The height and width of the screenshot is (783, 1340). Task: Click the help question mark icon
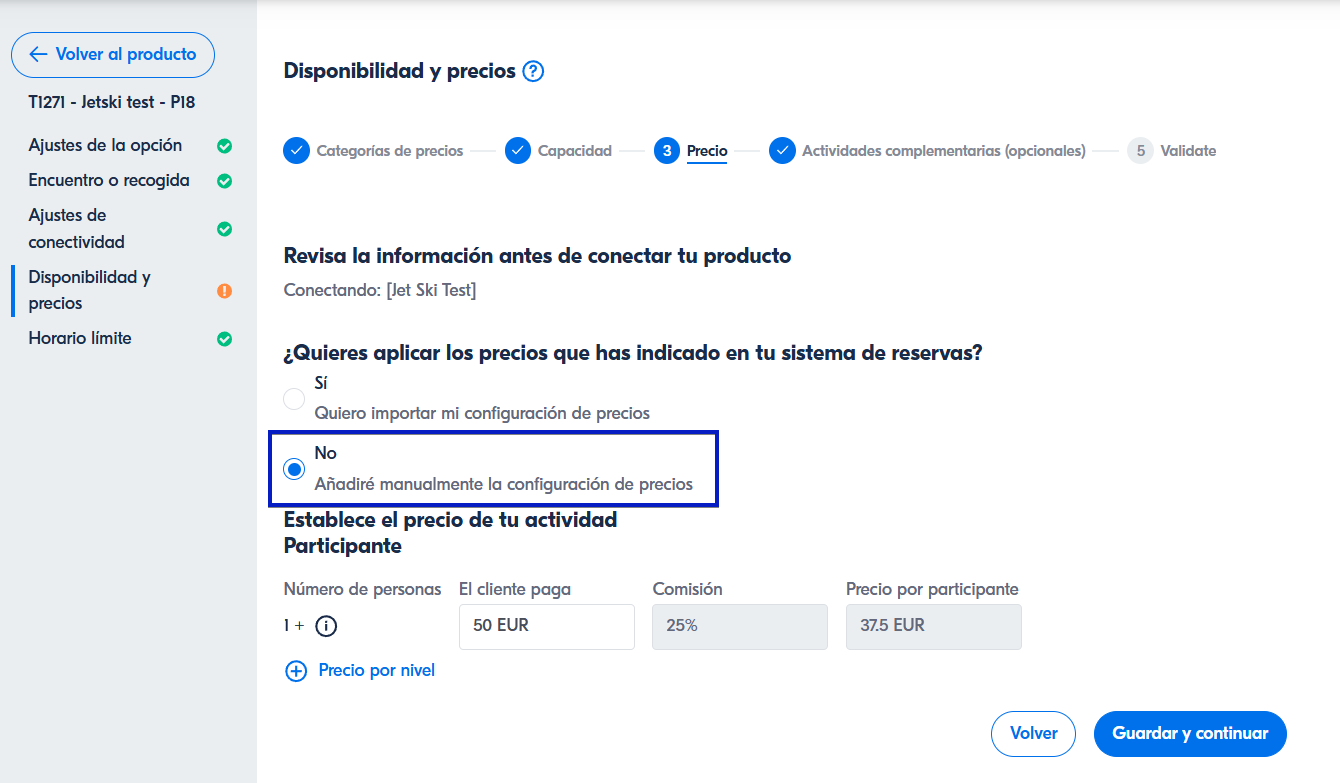[533, 71]
